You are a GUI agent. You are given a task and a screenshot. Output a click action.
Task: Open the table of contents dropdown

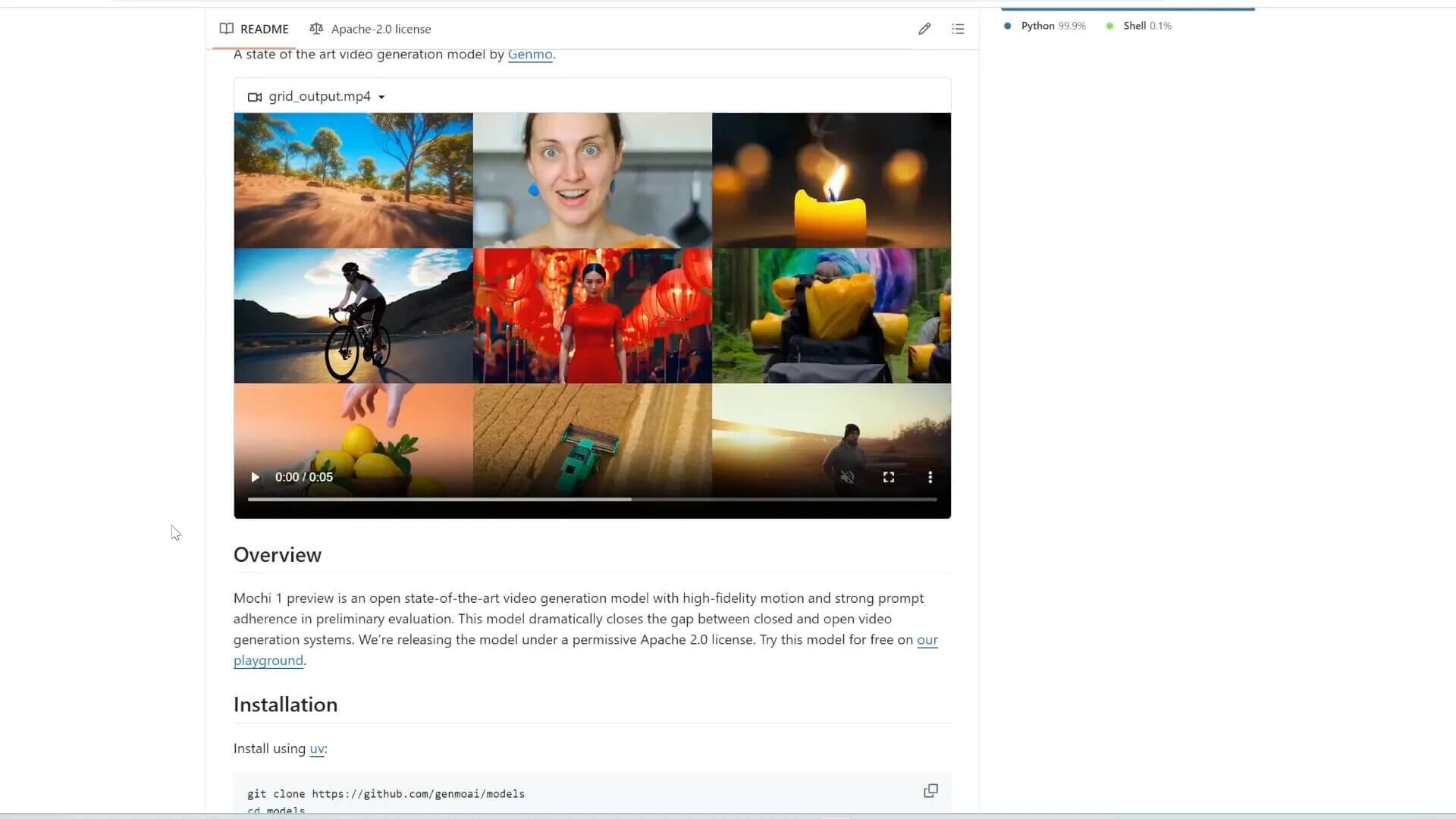tap(959, 29)
